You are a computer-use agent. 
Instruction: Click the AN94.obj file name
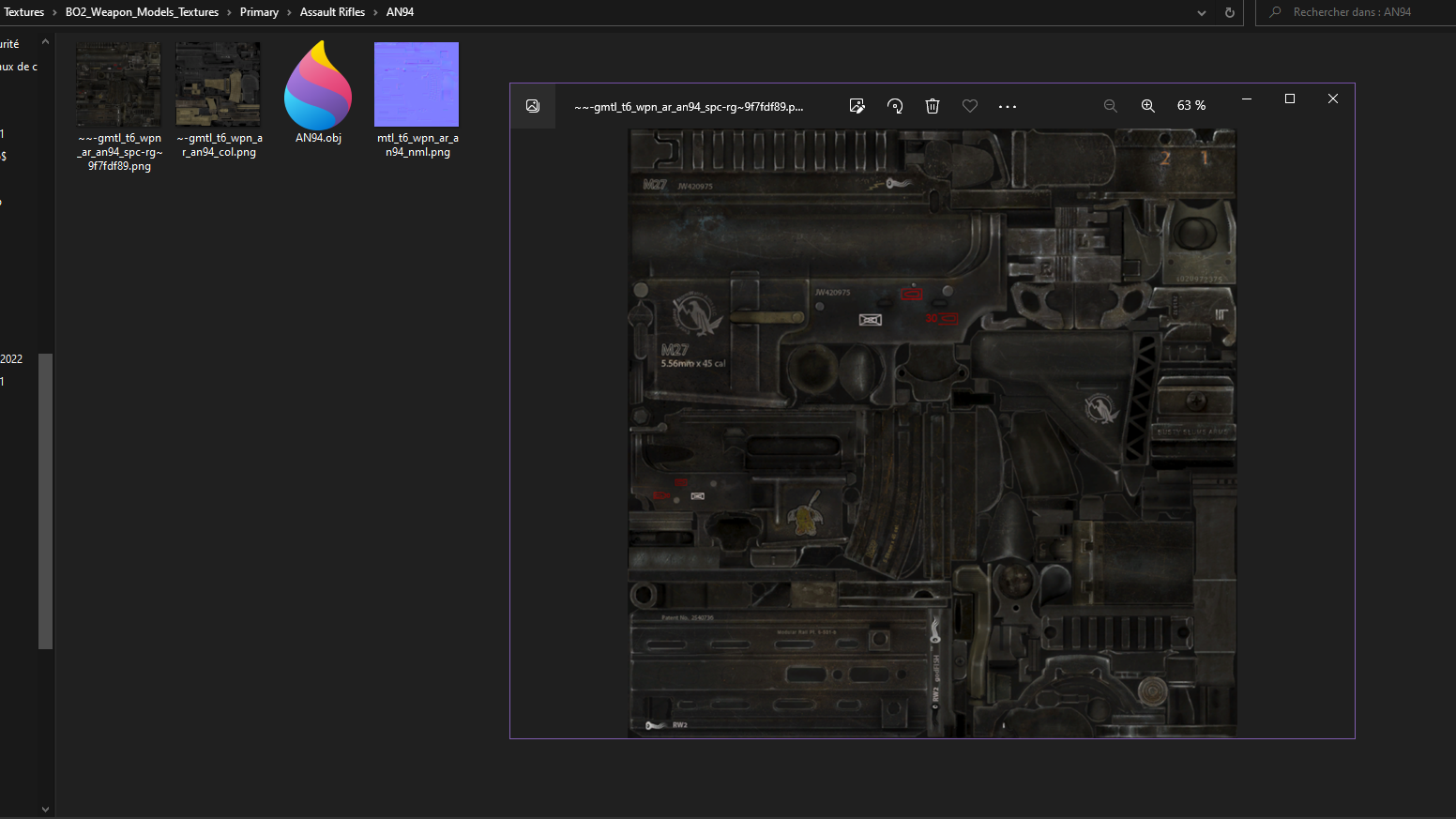(318, 138)
